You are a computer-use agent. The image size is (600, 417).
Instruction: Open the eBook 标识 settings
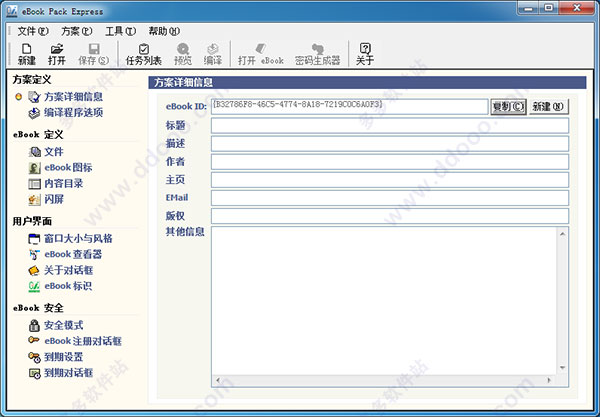60,286
